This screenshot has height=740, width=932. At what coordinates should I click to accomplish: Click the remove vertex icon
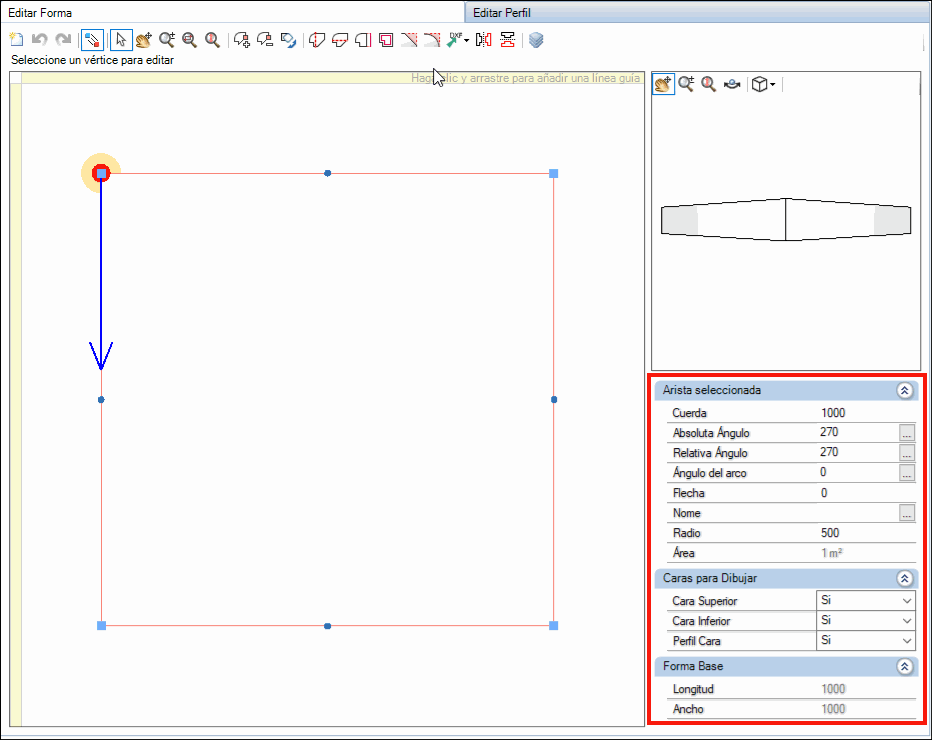point(265,40)
